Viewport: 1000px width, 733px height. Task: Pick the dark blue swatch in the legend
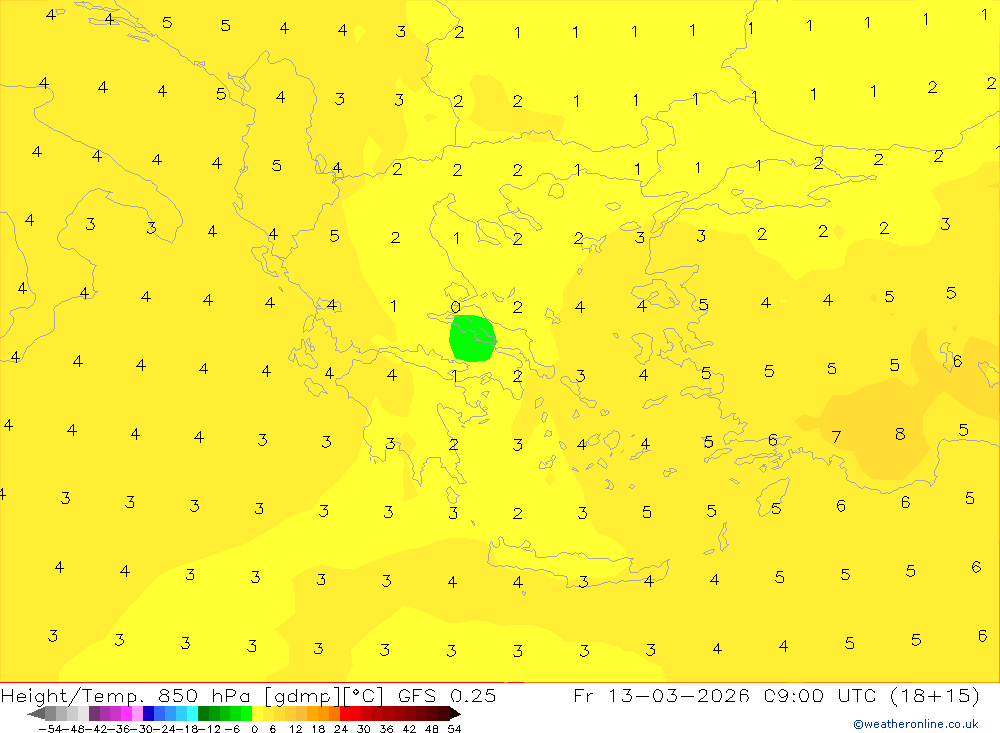(148, 714)
